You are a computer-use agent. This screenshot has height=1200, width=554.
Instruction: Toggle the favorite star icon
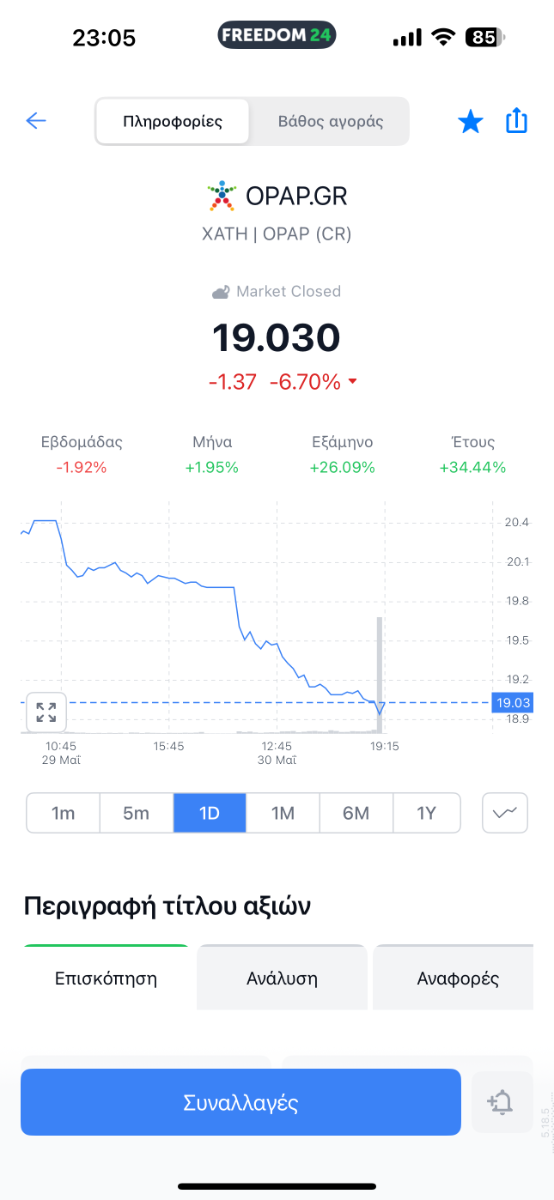470,122
